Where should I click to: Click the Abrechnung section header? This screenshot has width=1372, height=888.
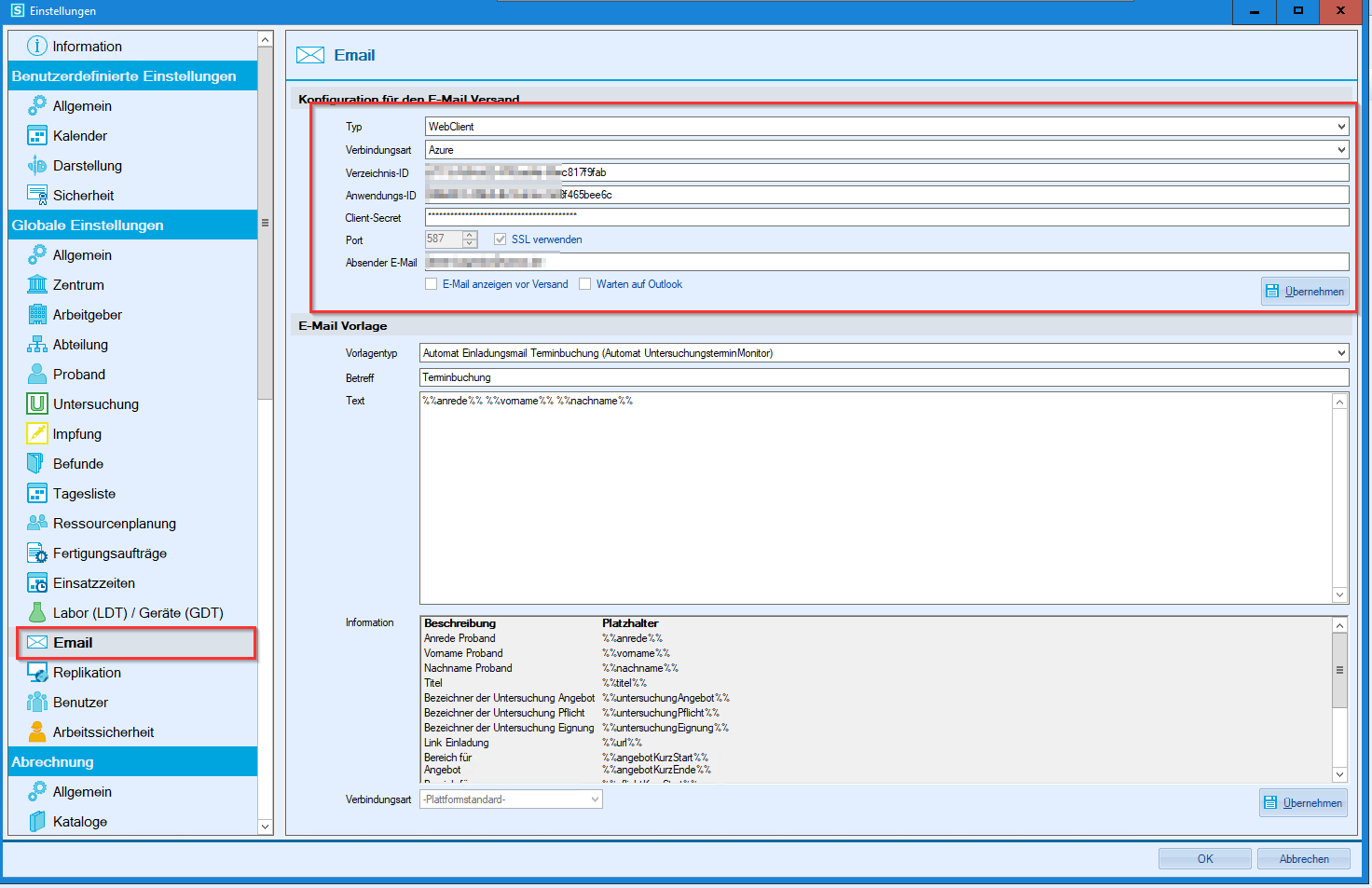tap(132, 761)
